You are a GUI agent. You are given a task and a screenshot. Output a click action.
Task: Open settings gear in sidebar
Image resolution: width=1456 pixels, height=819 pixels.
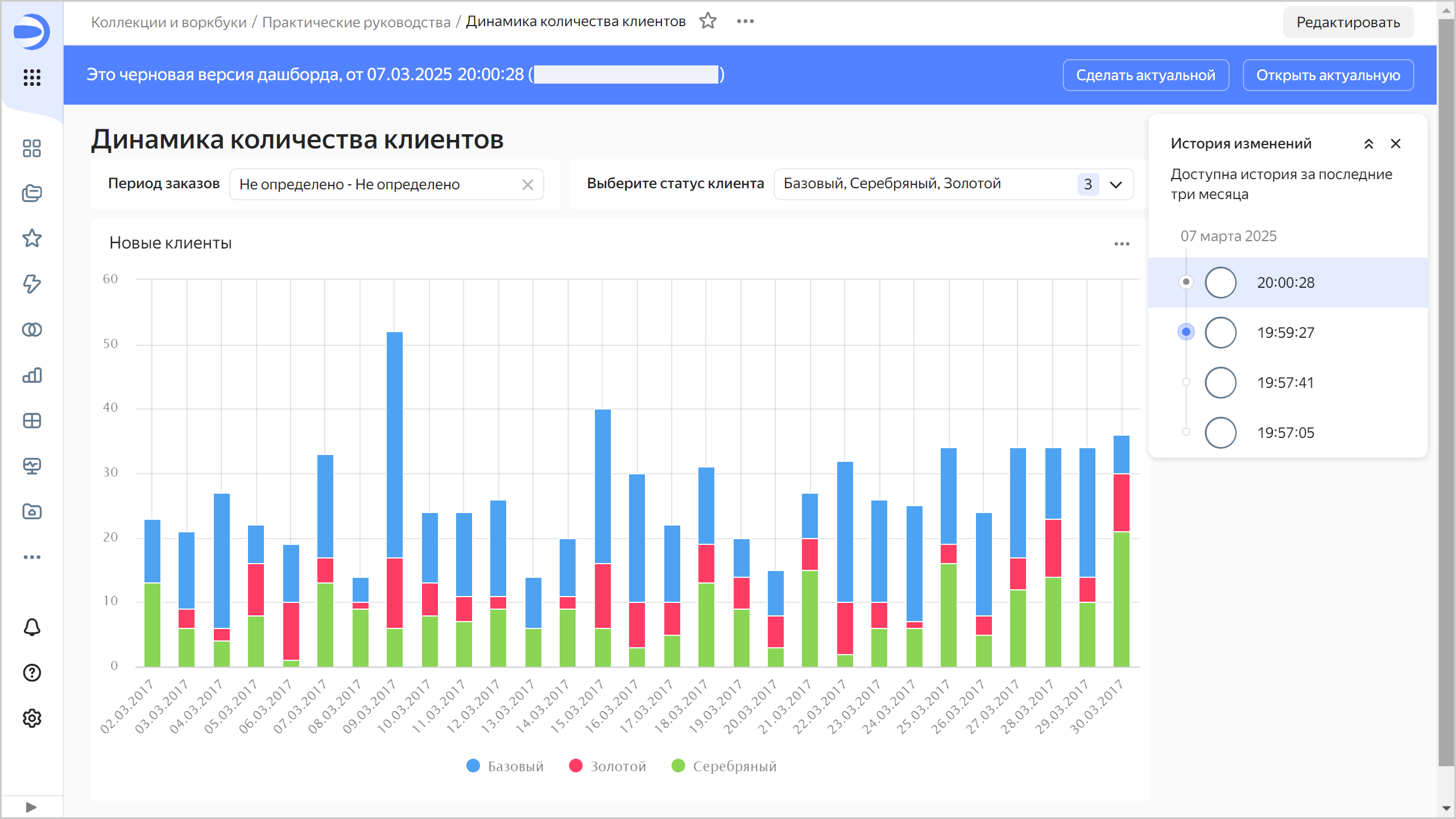click(x=32, y=718)
